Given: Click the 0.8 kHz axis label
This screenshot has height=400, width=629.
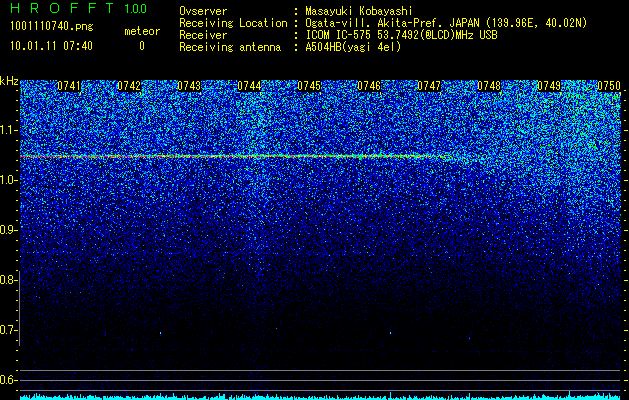Looking at the screenshot, I should (8, 280).
